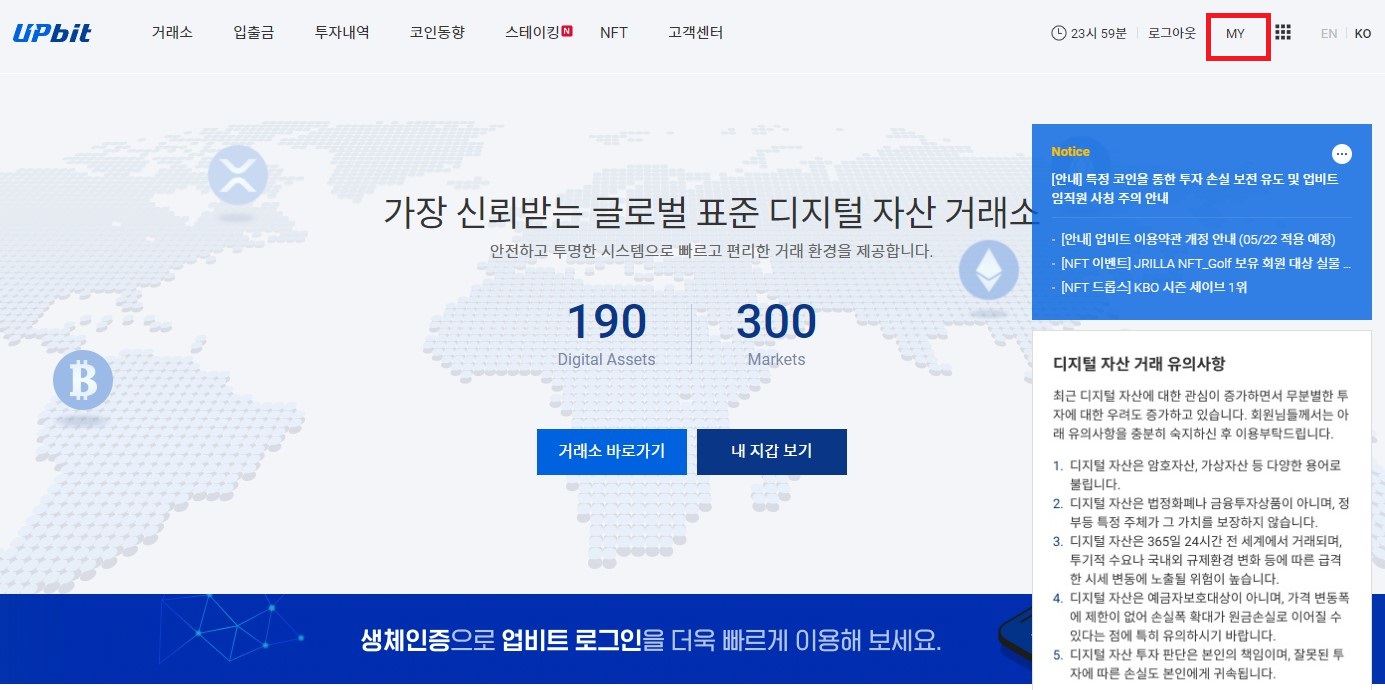This screenshot has width=1385, height=690.
Task: Click the 로그아웃 link
Action: click(1171, 33)
